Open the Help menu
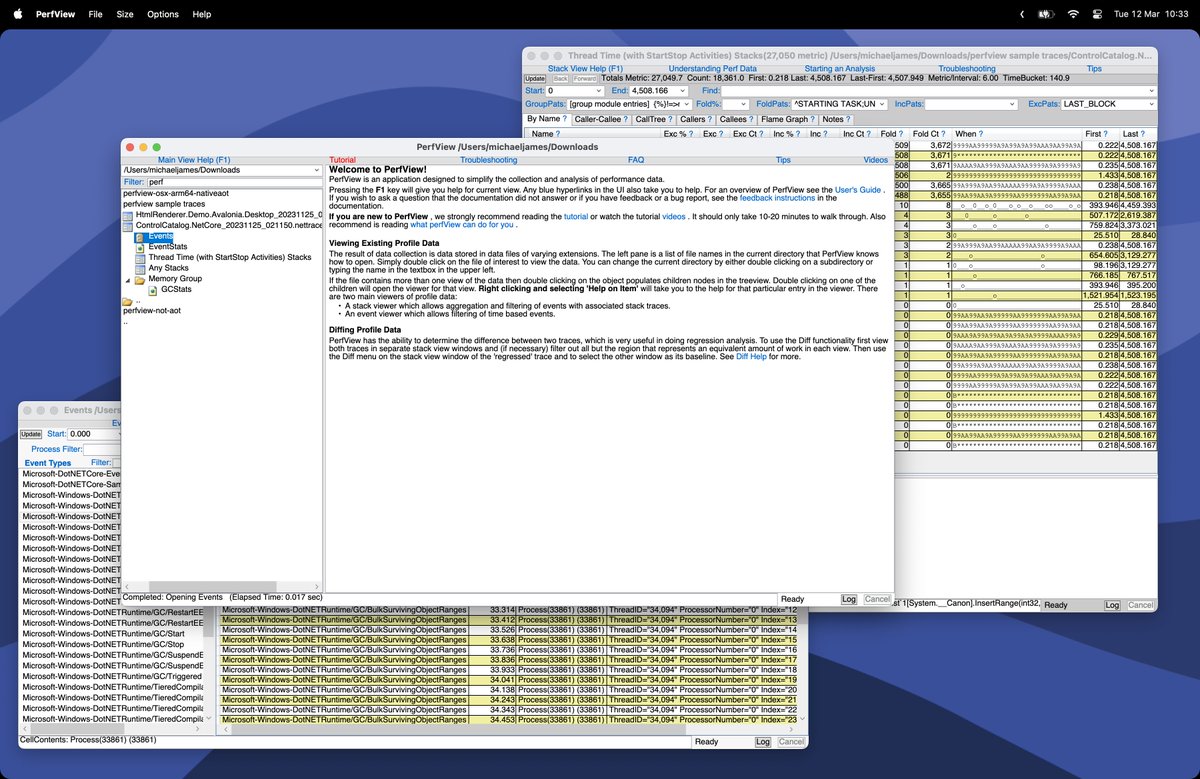The image size is (1200, 779). click(x=202, y=14)
